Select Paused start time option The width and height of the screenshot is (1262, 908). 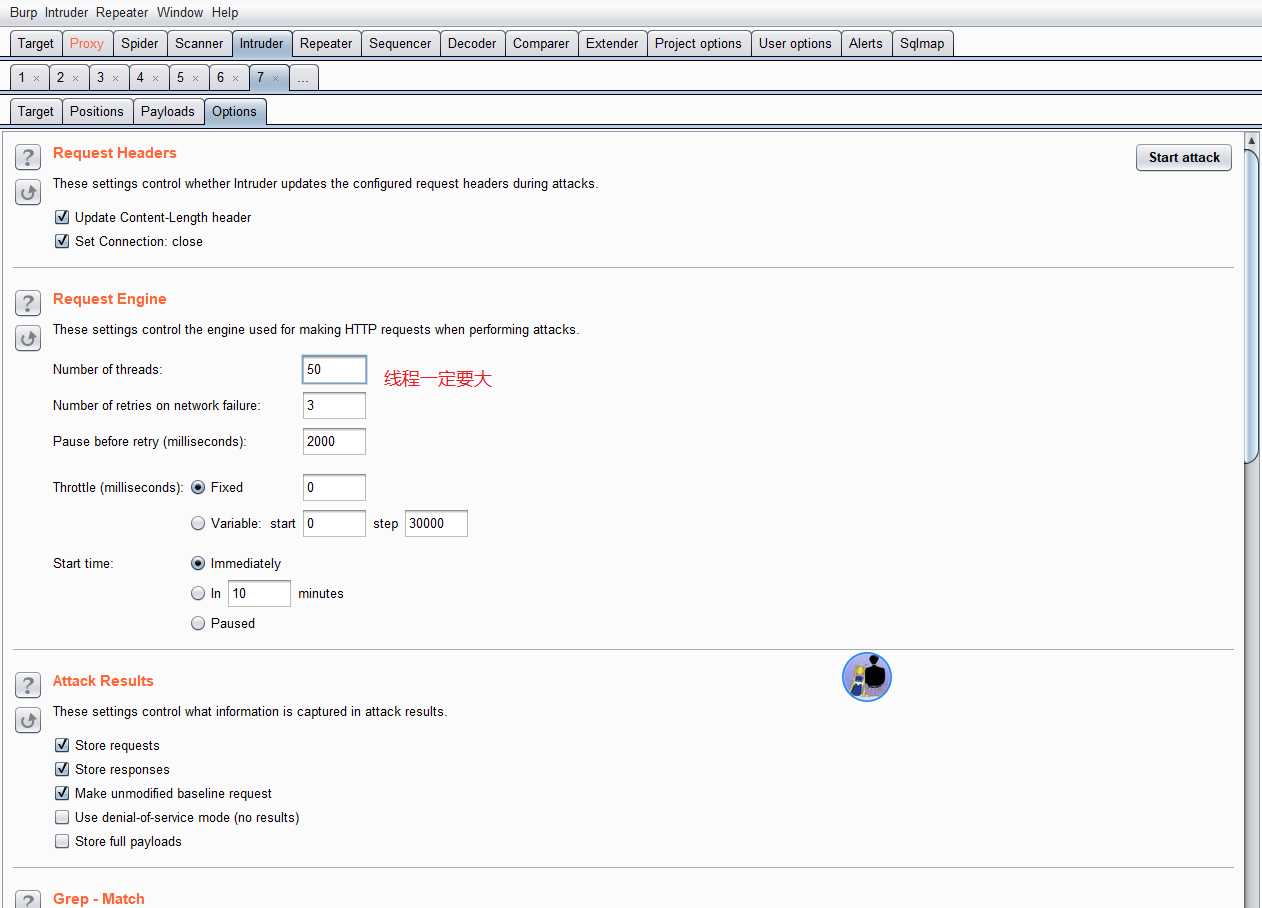point(198,623)
